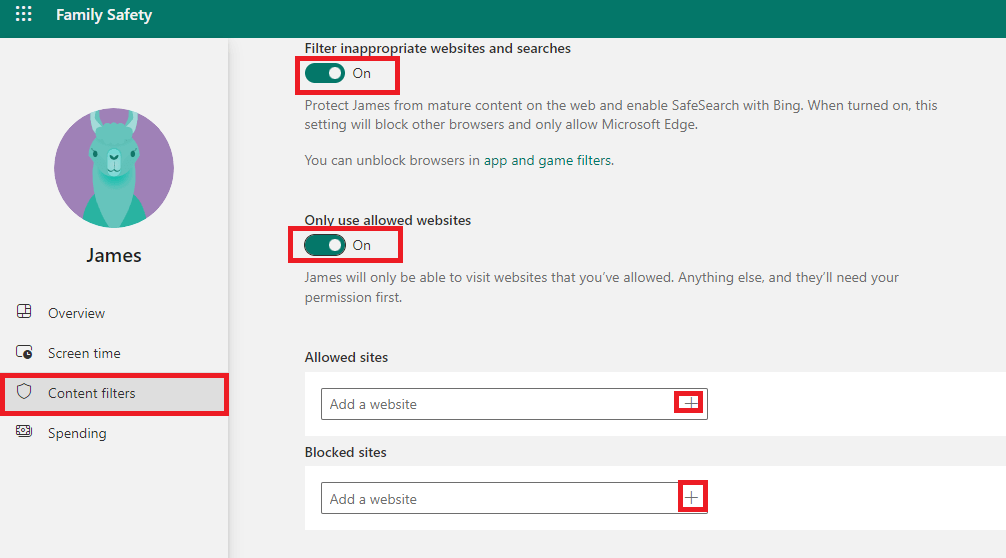1006x558 pixels.
Task: Navigate to Spending text in sidebar
Action: (77, 433)
